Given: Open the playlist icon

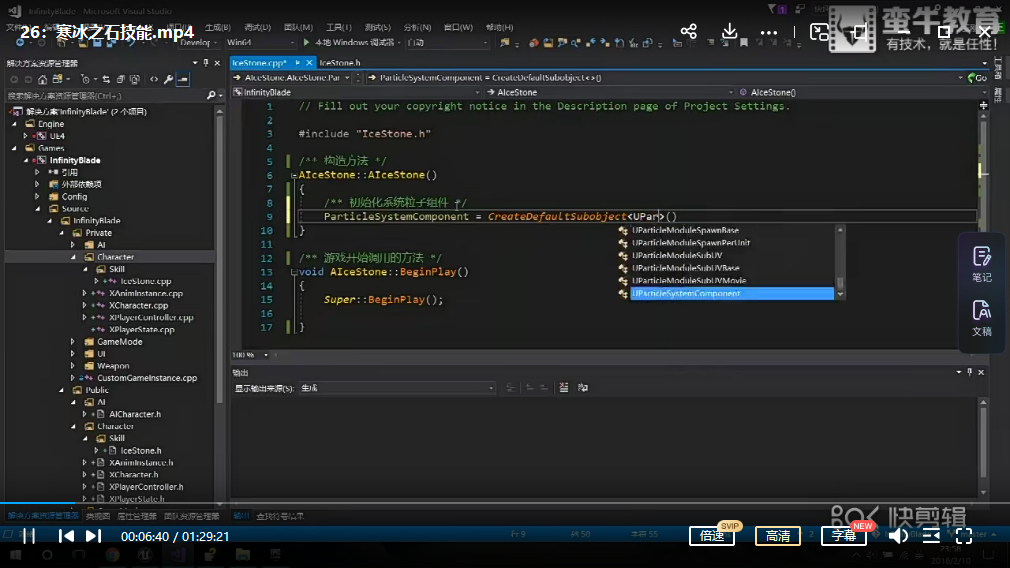Looking at the screenshot, I should [x=931, y=536].
